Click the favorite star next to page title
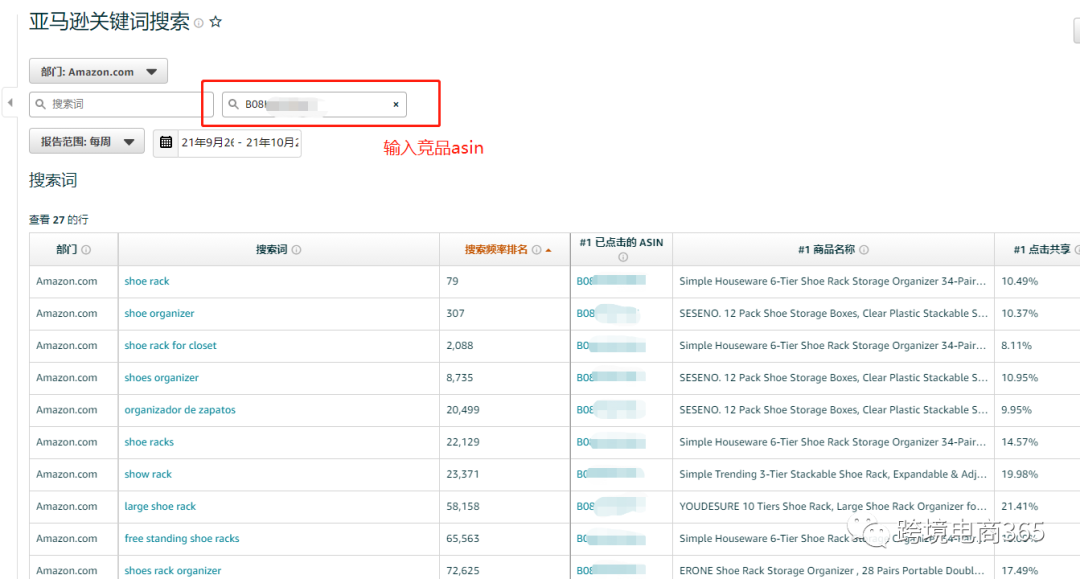1080x579 pixels. (x=215, y=22)
